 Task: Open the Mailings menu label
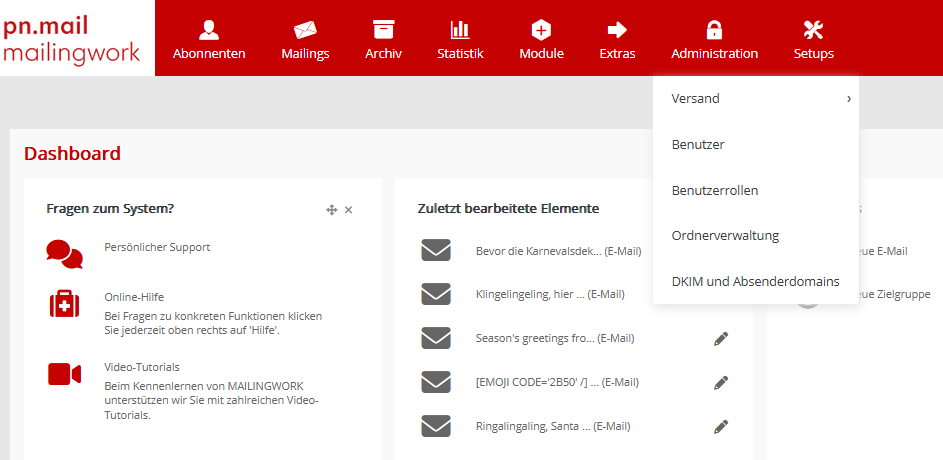click(306, 54)
